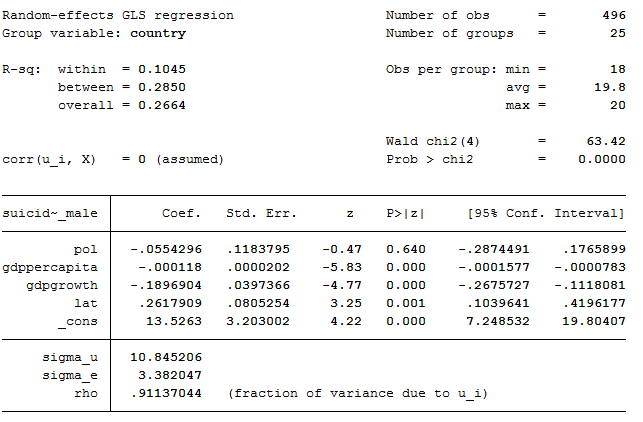Screen dimensions: 643x422
Task: Select the _cons row label
Action: pos(78,322)
